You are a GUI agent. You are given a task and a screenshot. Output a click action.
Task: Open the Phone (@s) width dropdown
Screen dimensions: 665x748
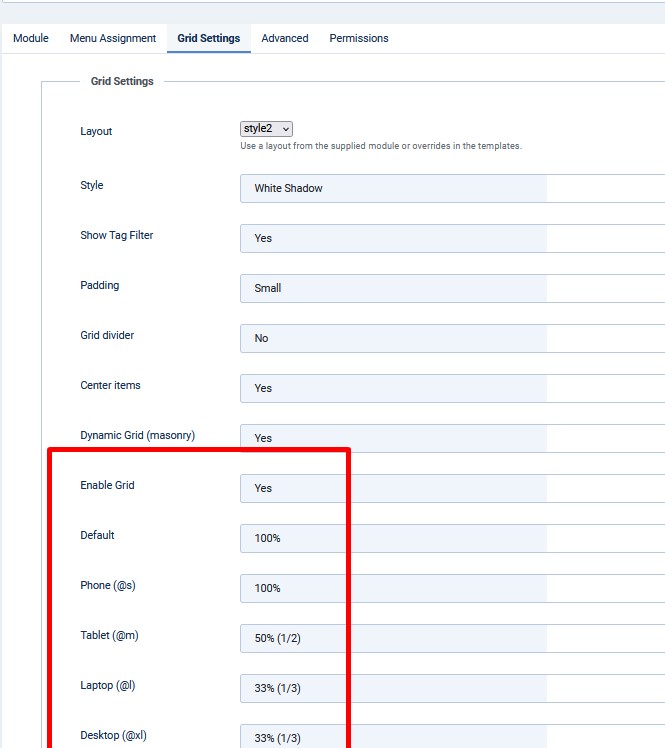(452, 589)
